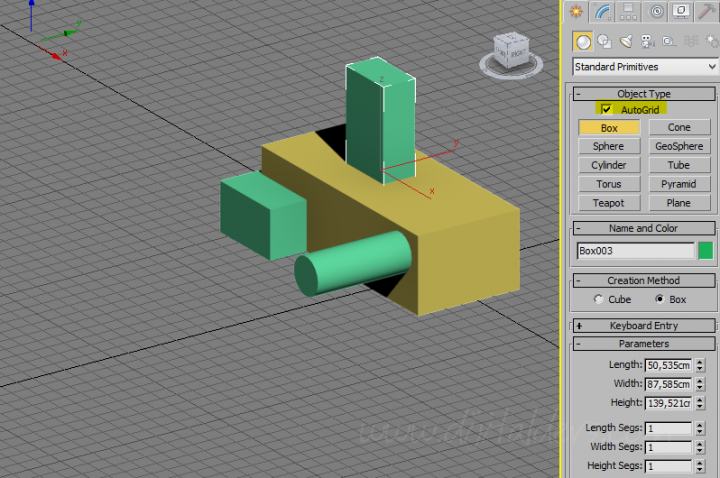Screen dimensions: 720x478
Task: Adjust the Length Segs spinner
Action: point(700,428)
